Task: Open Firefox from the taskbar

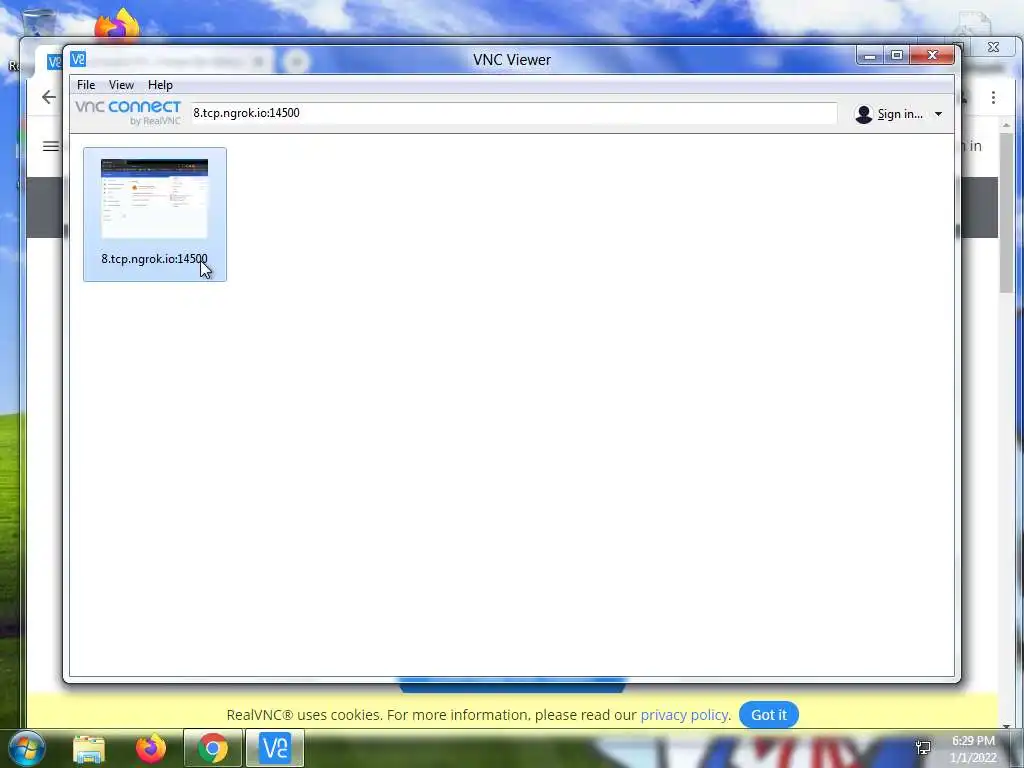Action: point(151,748)
